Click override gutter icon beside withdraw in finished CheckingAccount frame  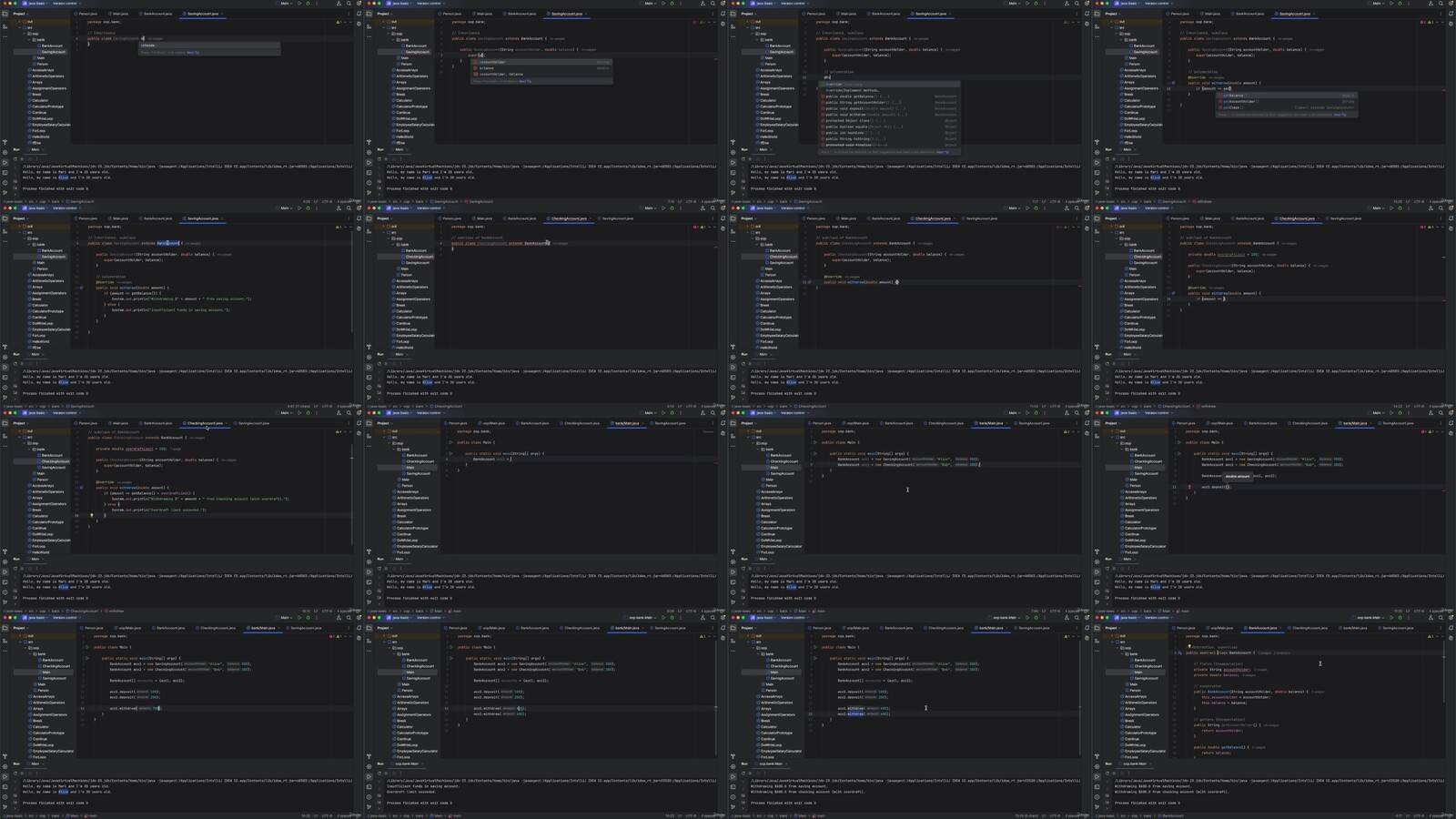pos(81,488)
